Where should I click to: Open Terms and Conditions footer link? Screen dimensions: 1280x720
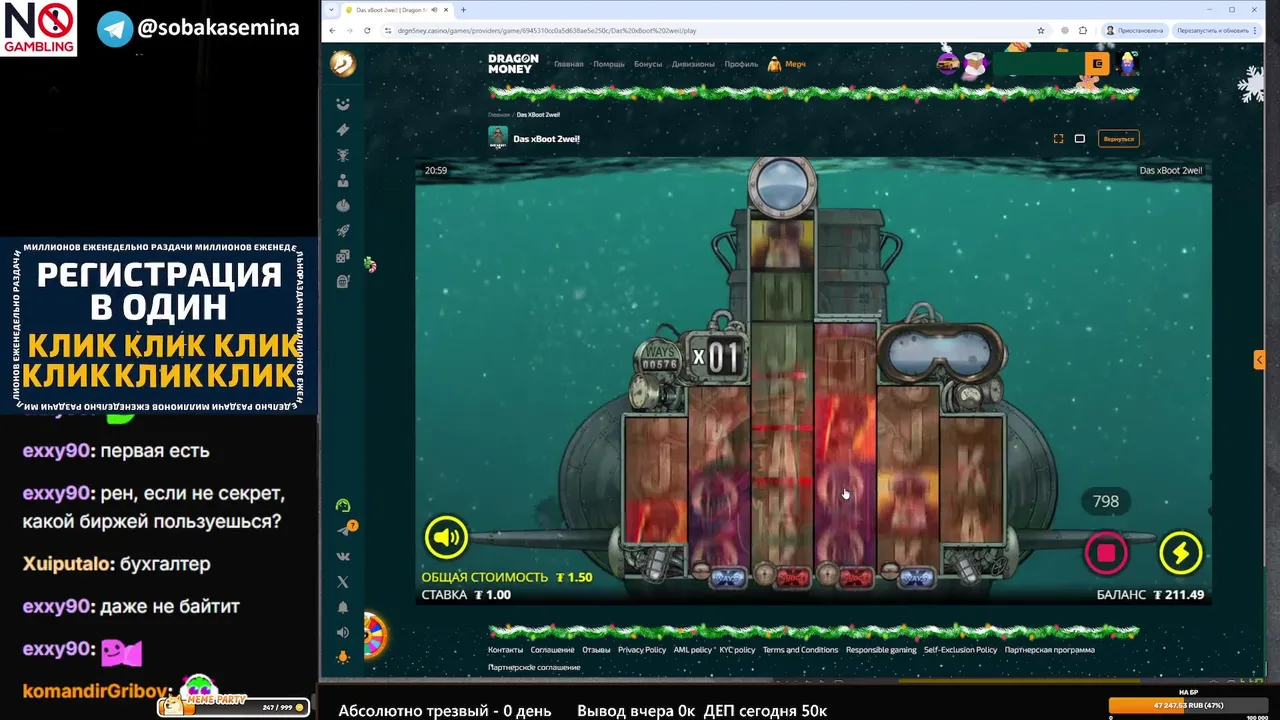(x=800, y=650)
